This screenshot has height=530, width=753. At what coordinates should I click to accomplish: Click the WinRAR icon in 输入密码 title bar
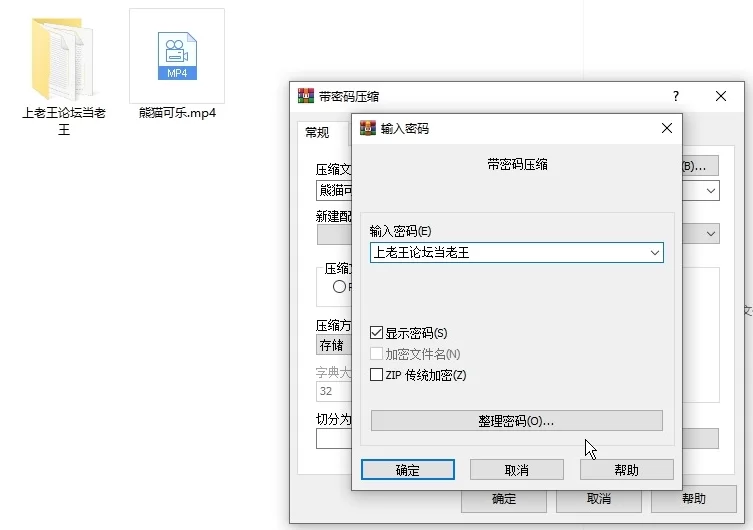click(368, 128)
